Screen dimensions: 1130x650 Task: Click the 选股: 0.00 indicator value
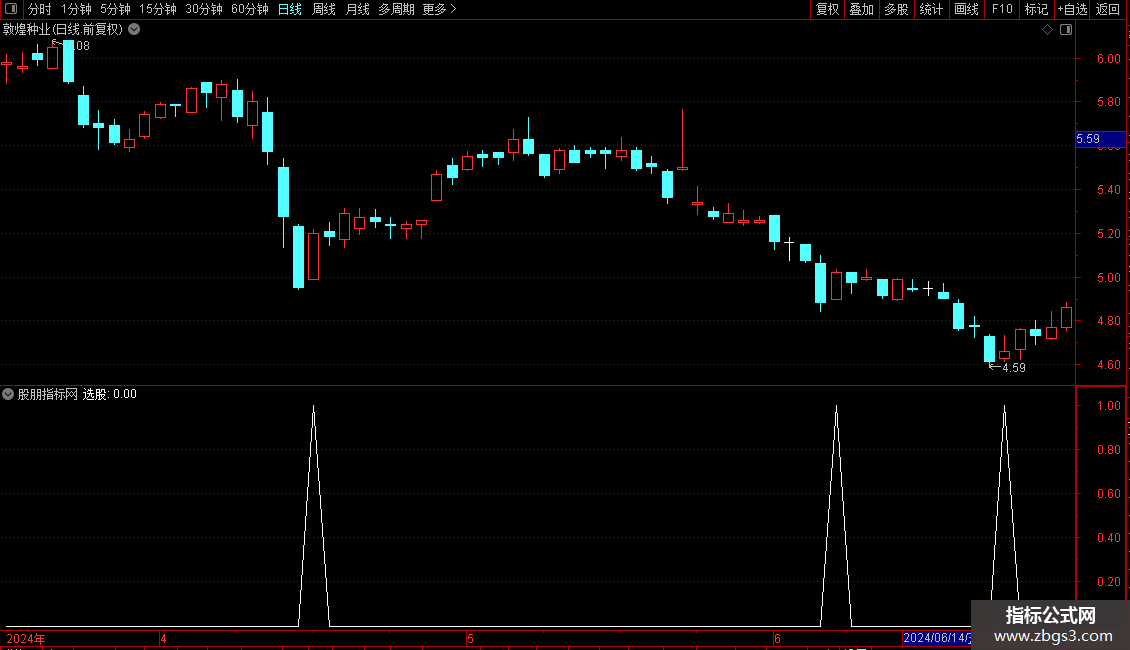(110, 394)
